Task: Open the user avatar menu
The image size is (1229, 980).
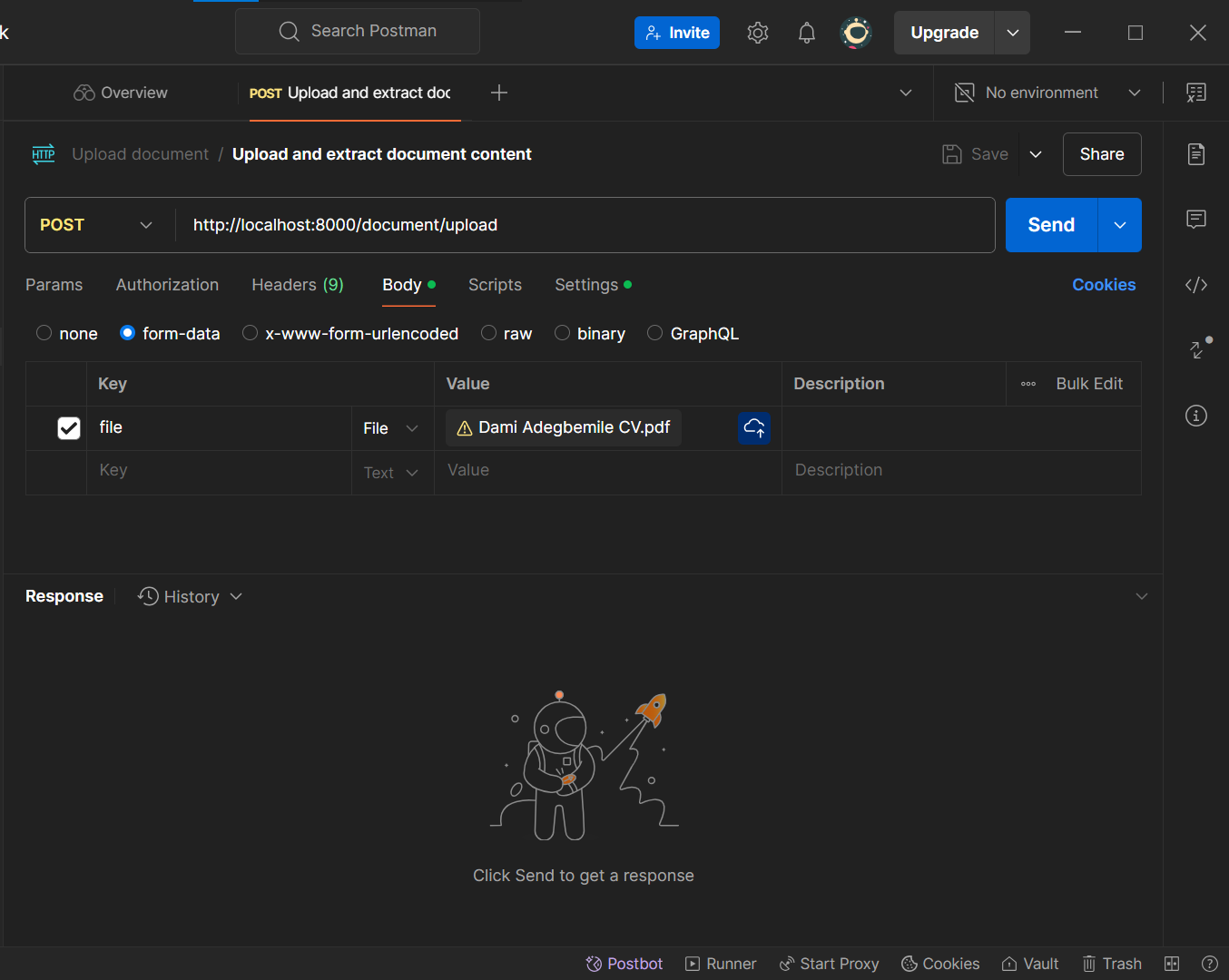Action: point(856,33)
